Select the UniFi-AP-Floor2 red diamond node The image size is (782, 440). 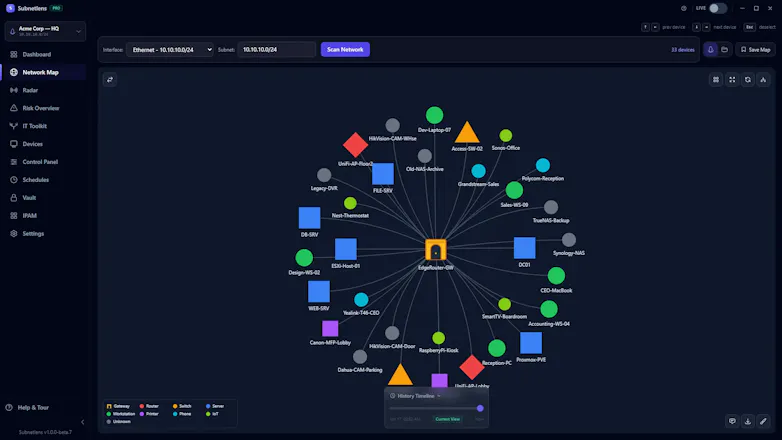pyautogui.click(x=356, y=145)
